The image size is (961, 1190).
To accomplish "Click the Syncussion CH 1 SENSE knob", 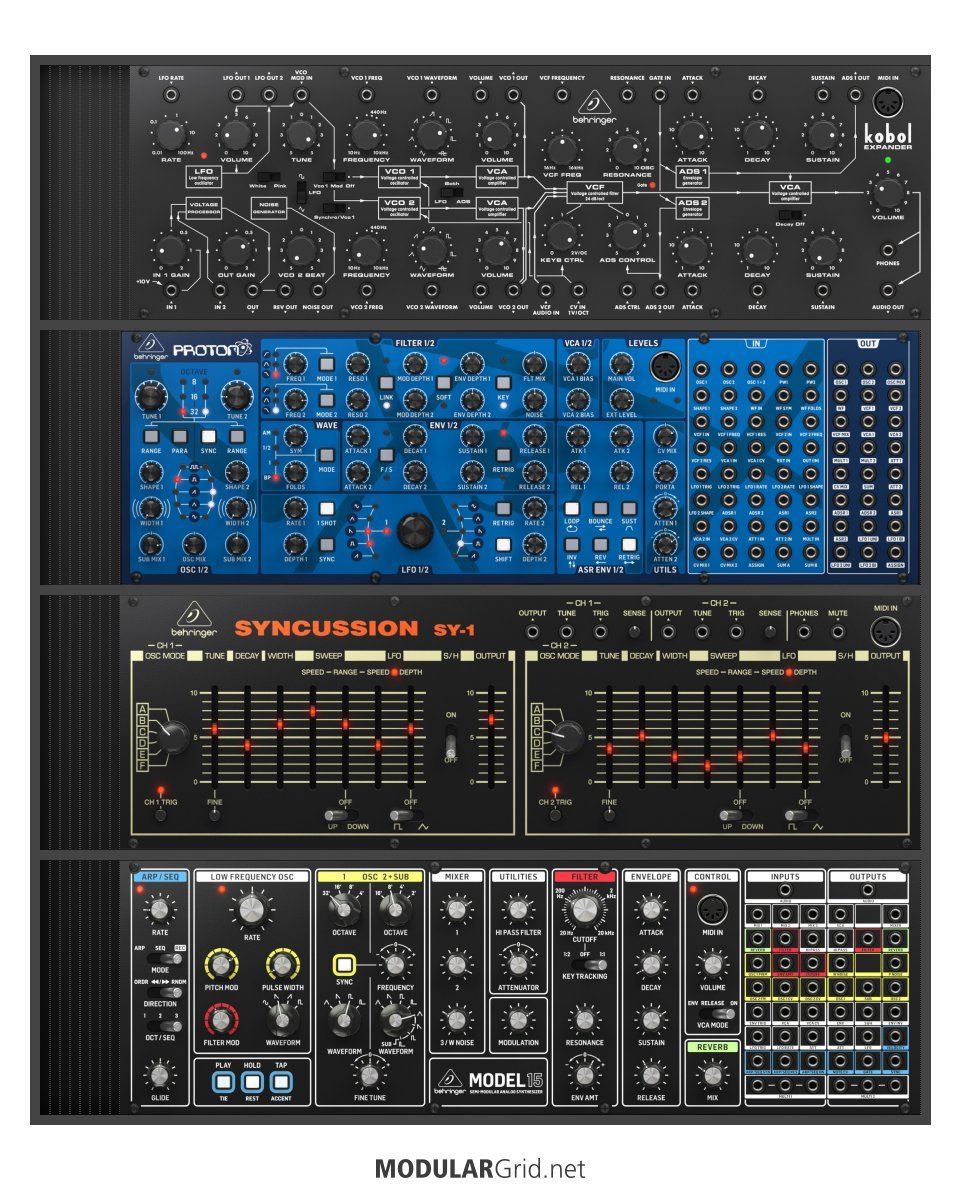I will pyautogui.click(x=634, y=631).
